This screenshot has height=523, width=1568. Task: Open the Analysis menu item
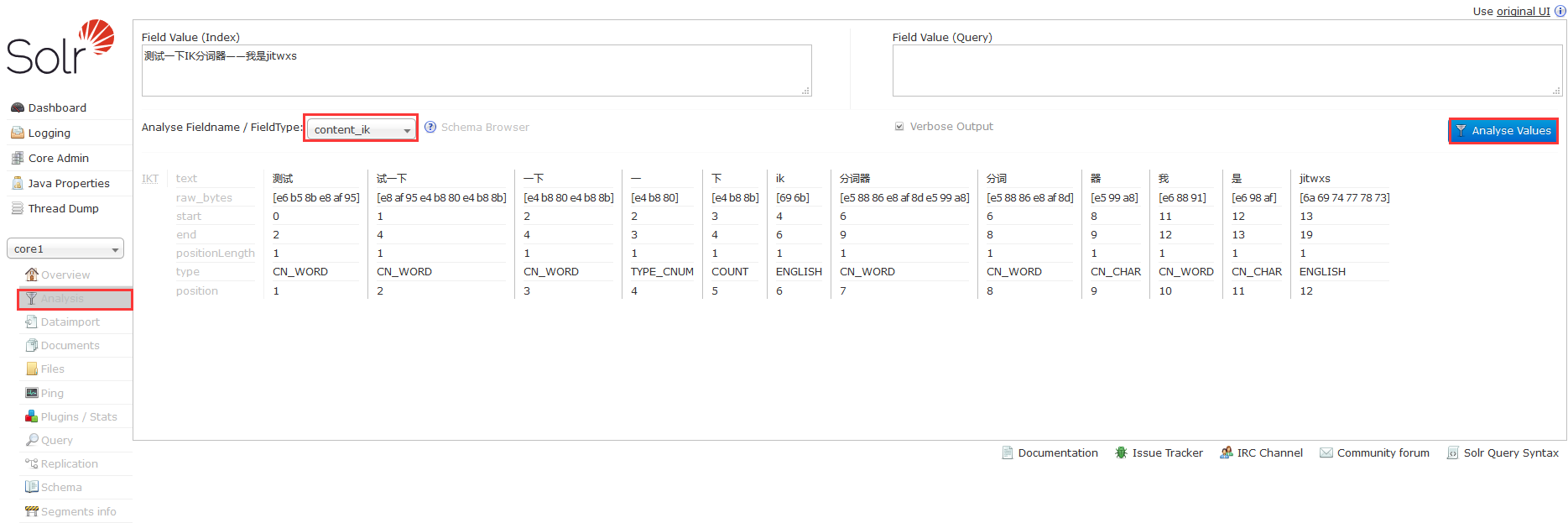[62, 299]
